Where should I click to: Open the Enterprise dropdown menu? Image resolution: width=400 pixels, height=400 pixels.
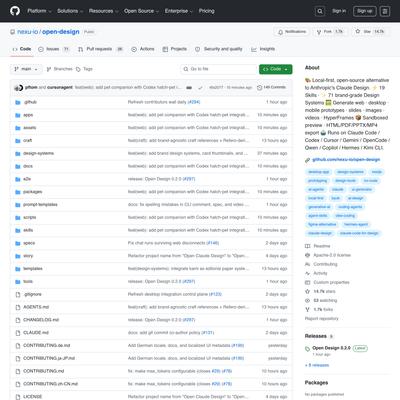coord(179,11)
